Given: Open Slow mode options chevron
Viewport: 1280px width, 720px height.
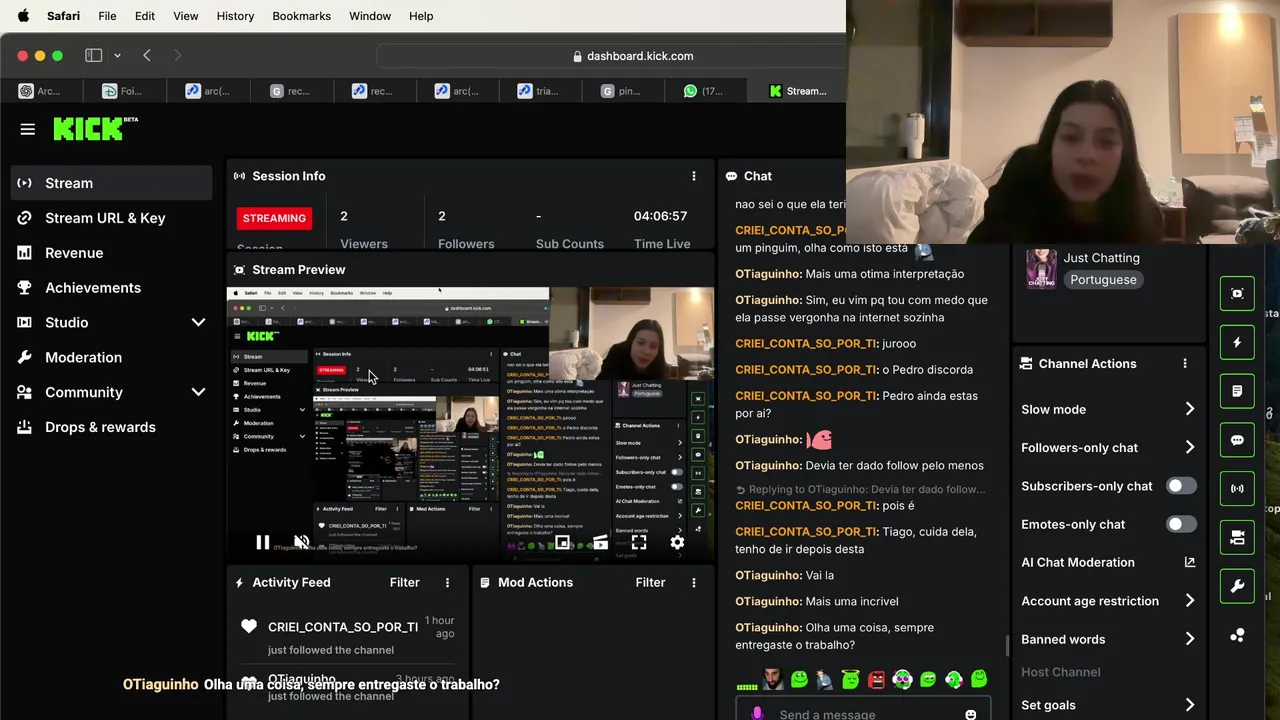Looking at the screenshot, I should 1189,409.
